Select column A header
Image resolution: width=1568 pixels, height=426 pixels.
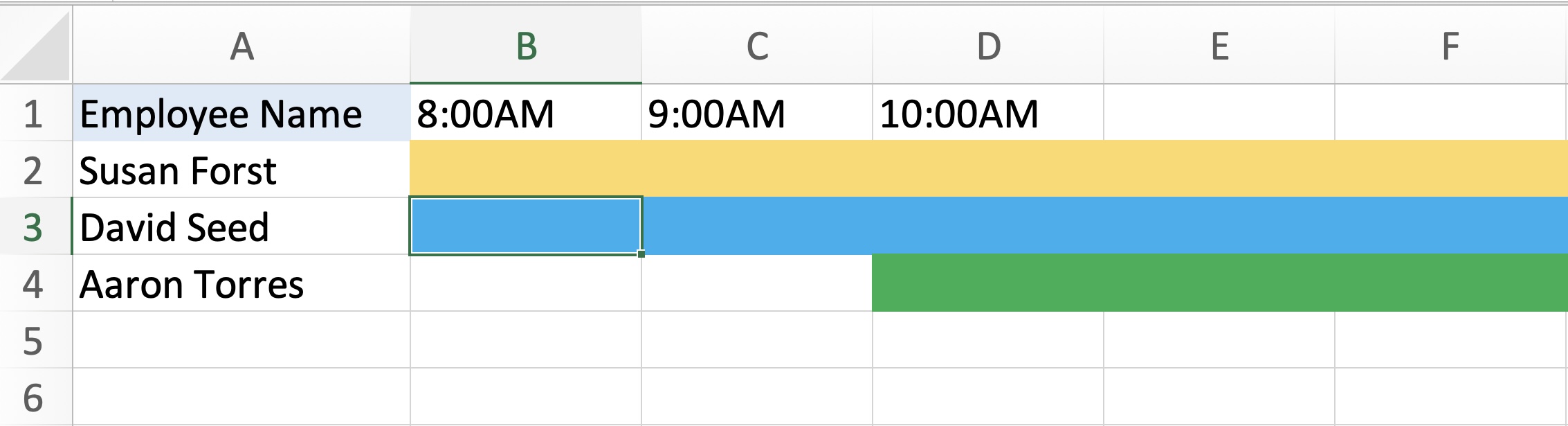click(241, 46)
